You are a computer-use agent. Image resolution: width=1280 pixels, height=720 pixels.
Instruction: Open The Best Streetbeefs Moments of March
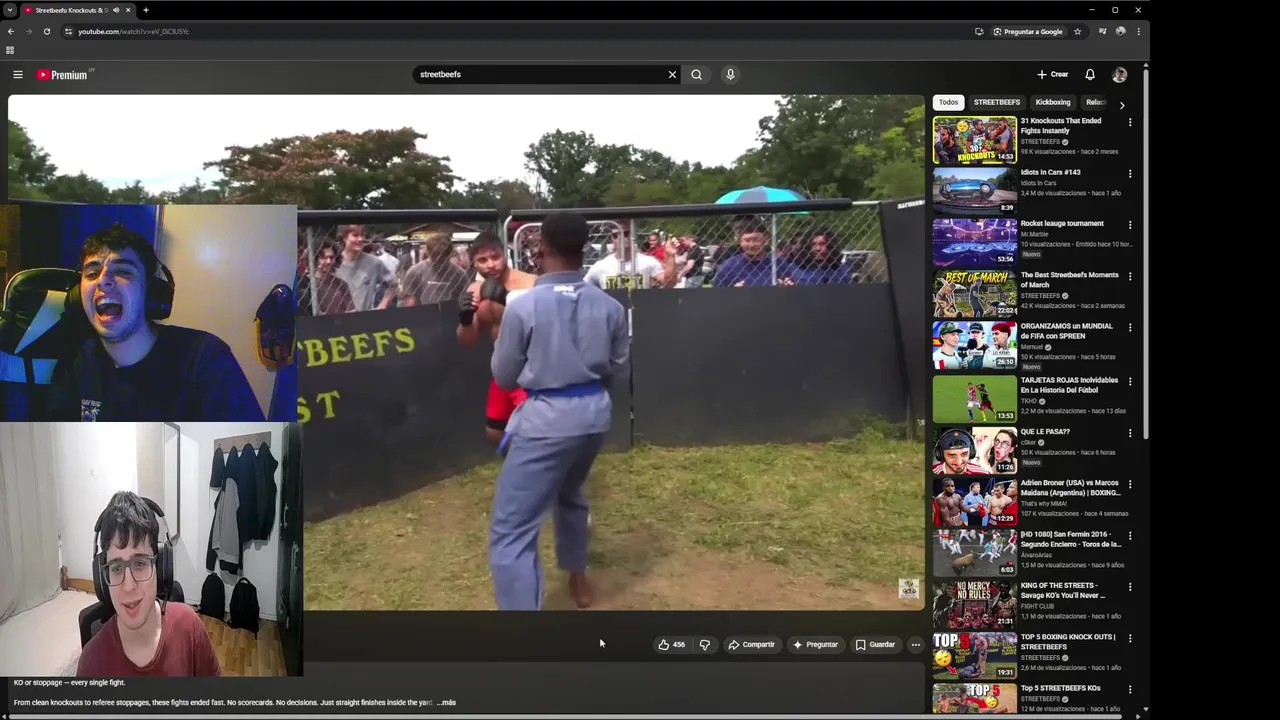pos(1069,280)
